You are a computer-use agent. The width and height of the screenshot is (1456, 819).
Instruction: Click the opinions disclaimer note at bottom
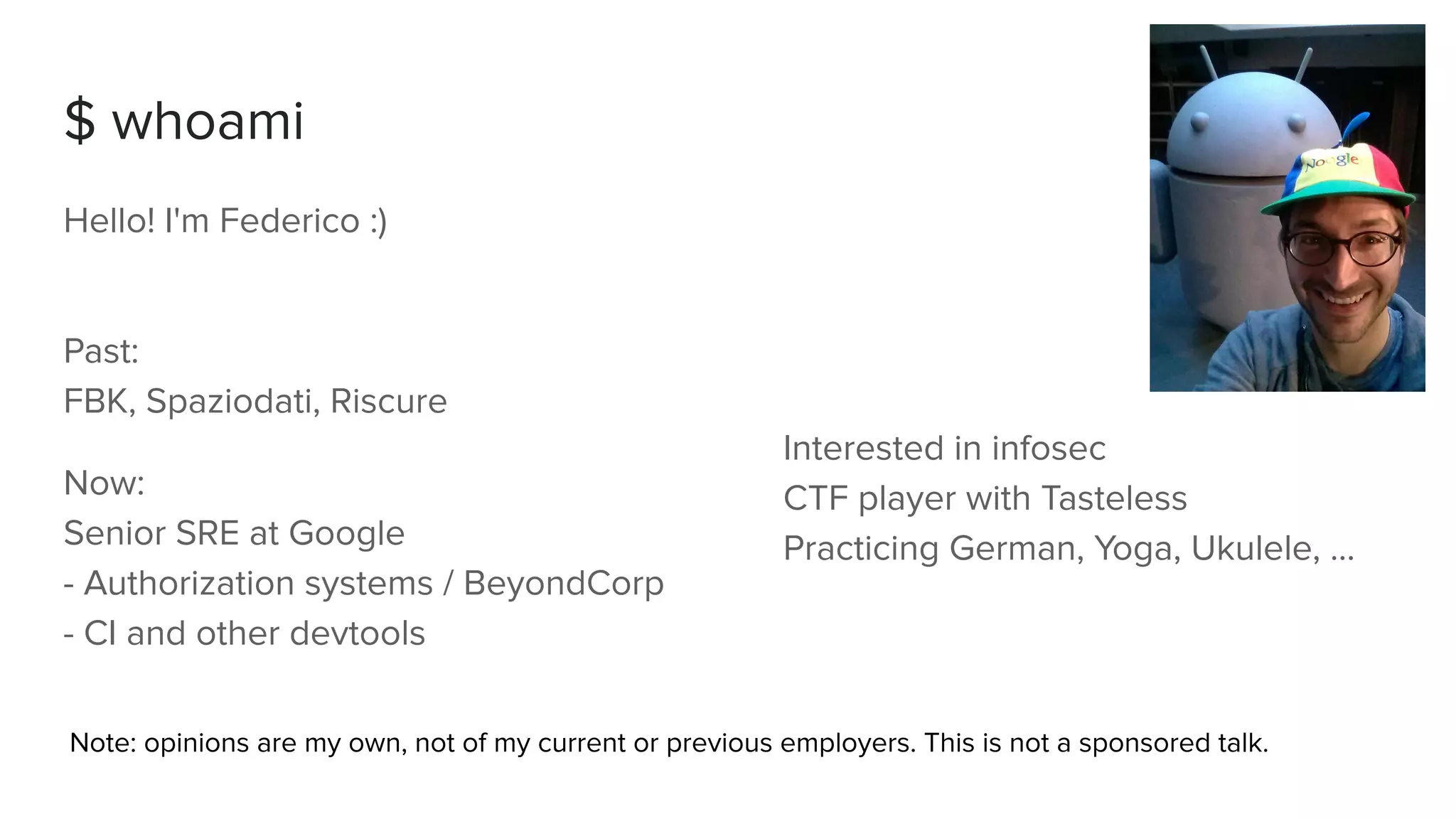[669, 743]
